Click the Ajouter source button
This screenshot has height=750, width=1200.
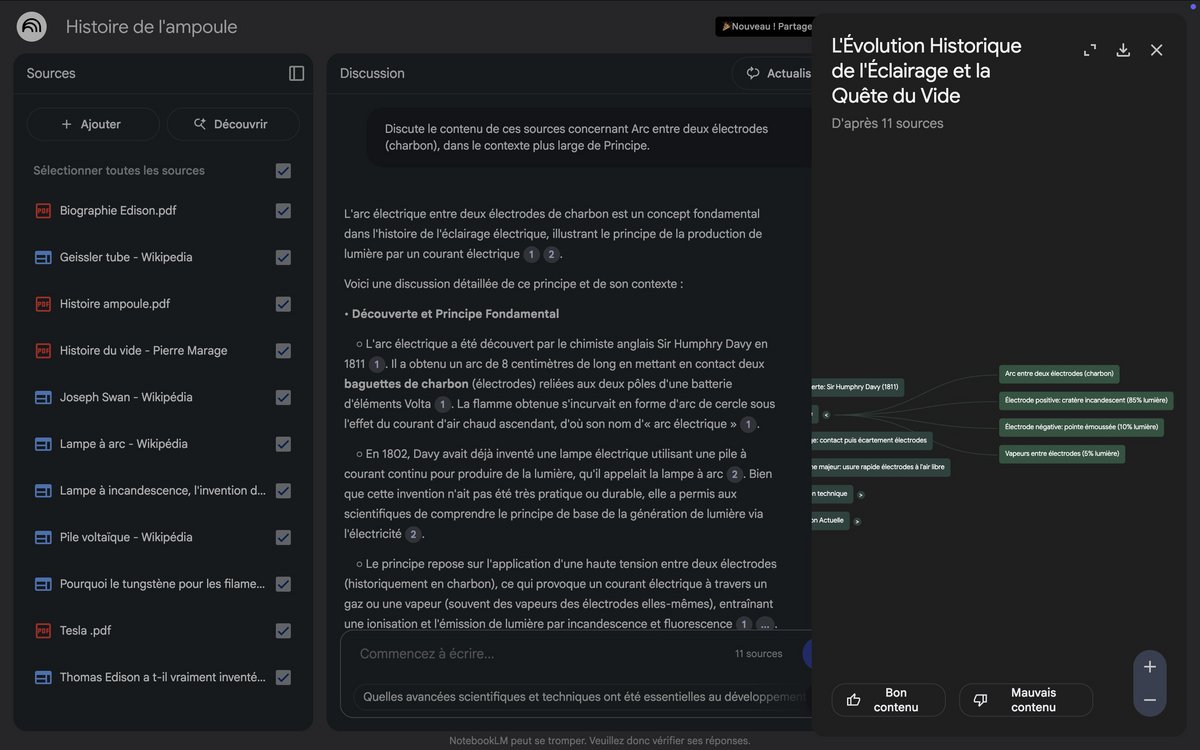click(93, 124)
